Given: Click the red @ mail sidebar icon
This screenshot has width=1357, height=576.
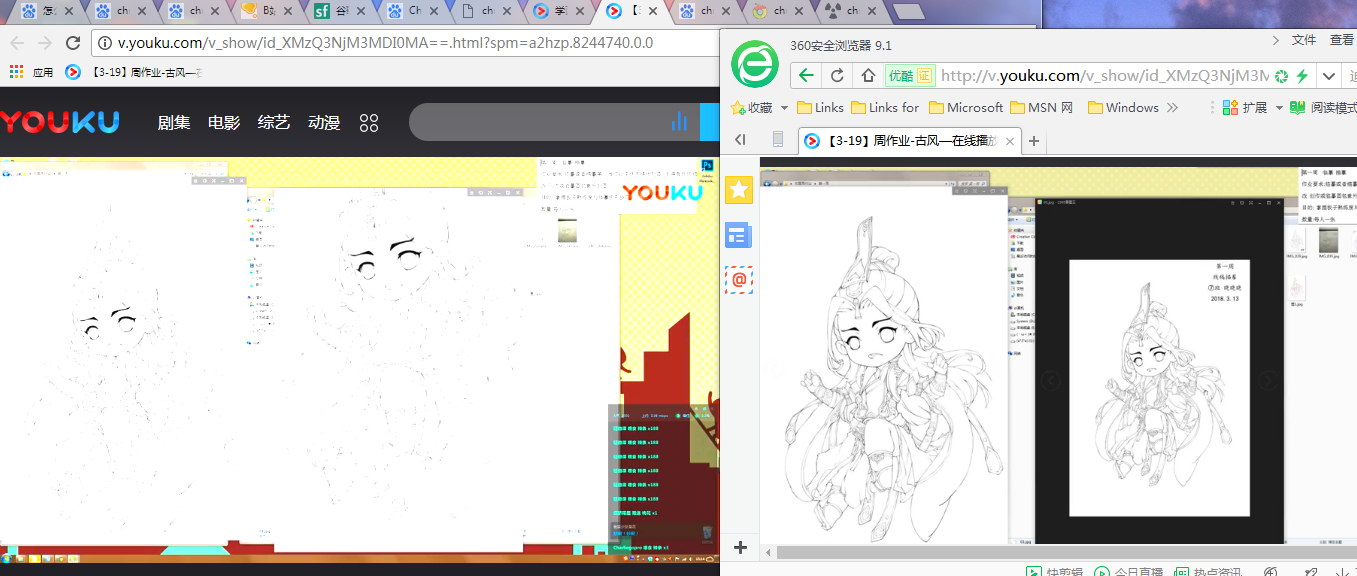Looking at the screenshot, I should pos(739,280).
